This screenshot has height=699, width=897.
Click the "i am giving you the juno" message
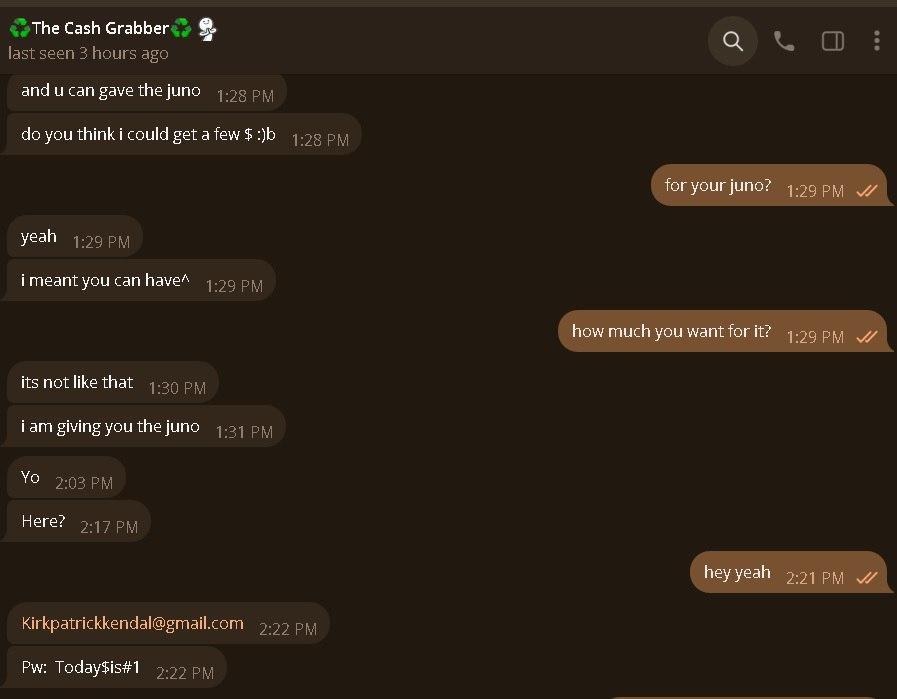(110, 427)
